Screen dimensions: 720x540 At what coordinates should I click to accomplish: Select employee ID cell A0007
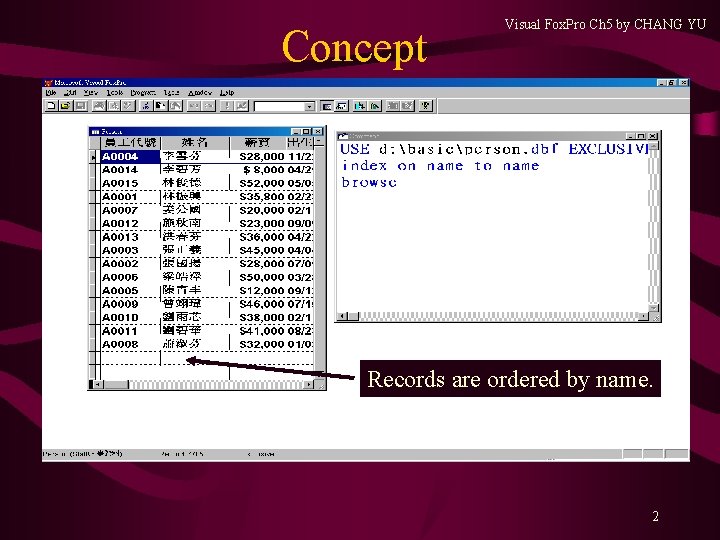pos(130,210)
